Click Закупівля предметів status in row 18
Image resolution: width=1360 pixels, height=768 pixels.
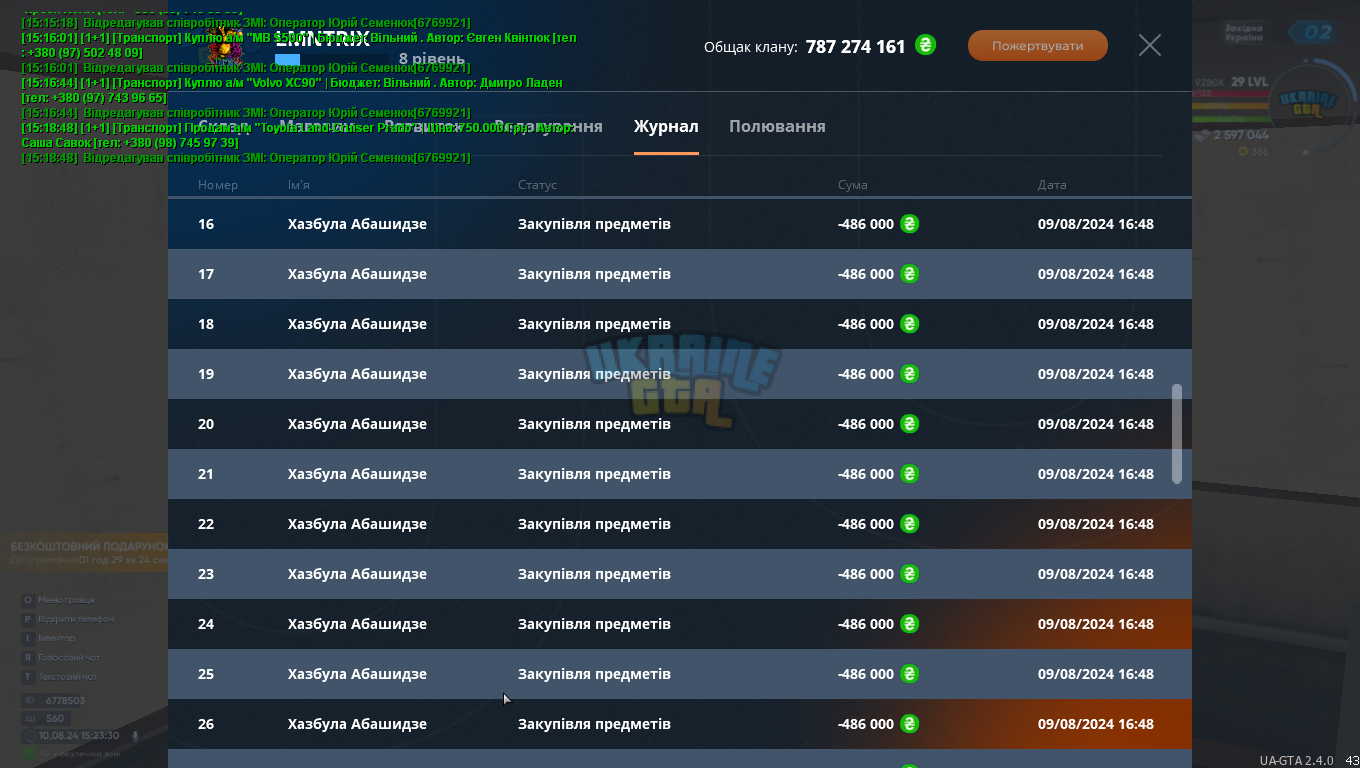coord(594,324)
